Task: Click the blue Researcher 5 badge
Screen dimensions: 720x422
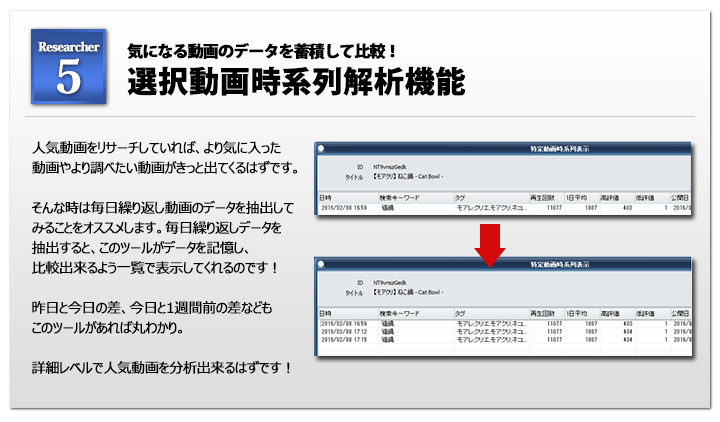Action: [x=68, y=67]
